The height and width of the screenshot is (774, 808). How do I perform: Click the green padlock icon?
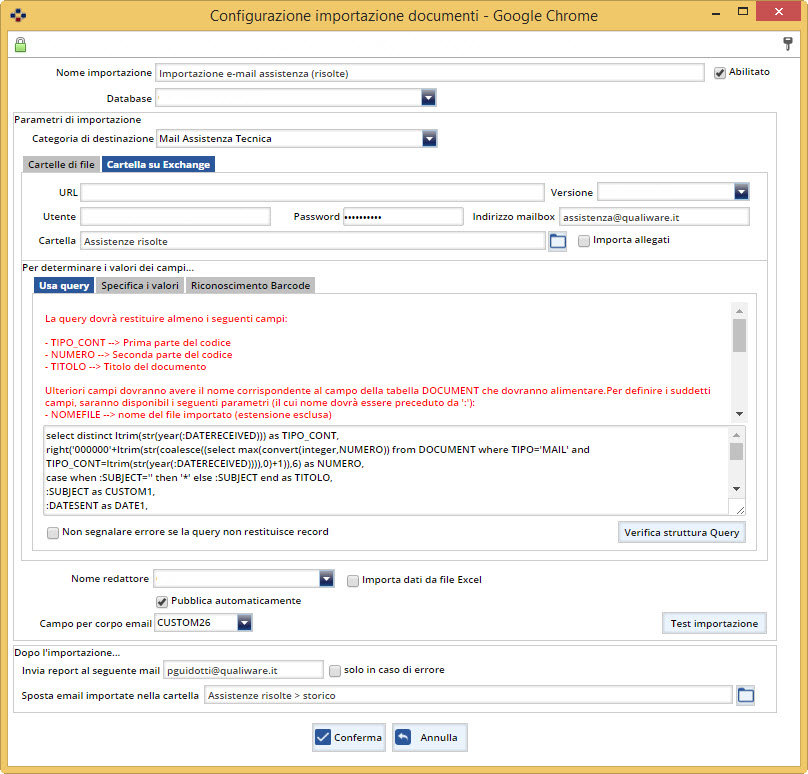click(x=20, y=44)
